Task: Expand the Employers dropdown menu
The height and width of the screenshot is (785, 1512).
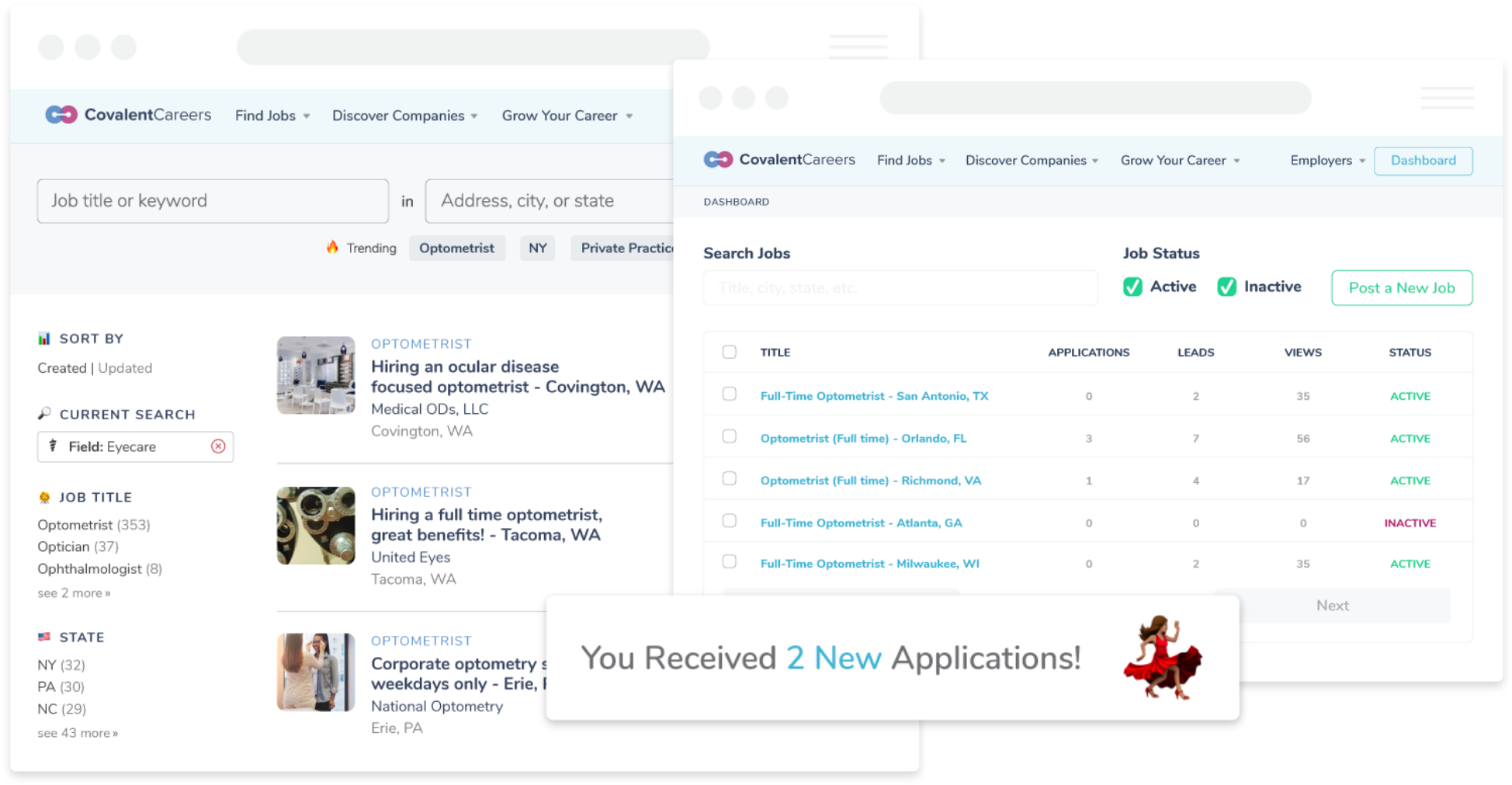Action: click(1327, 161)
